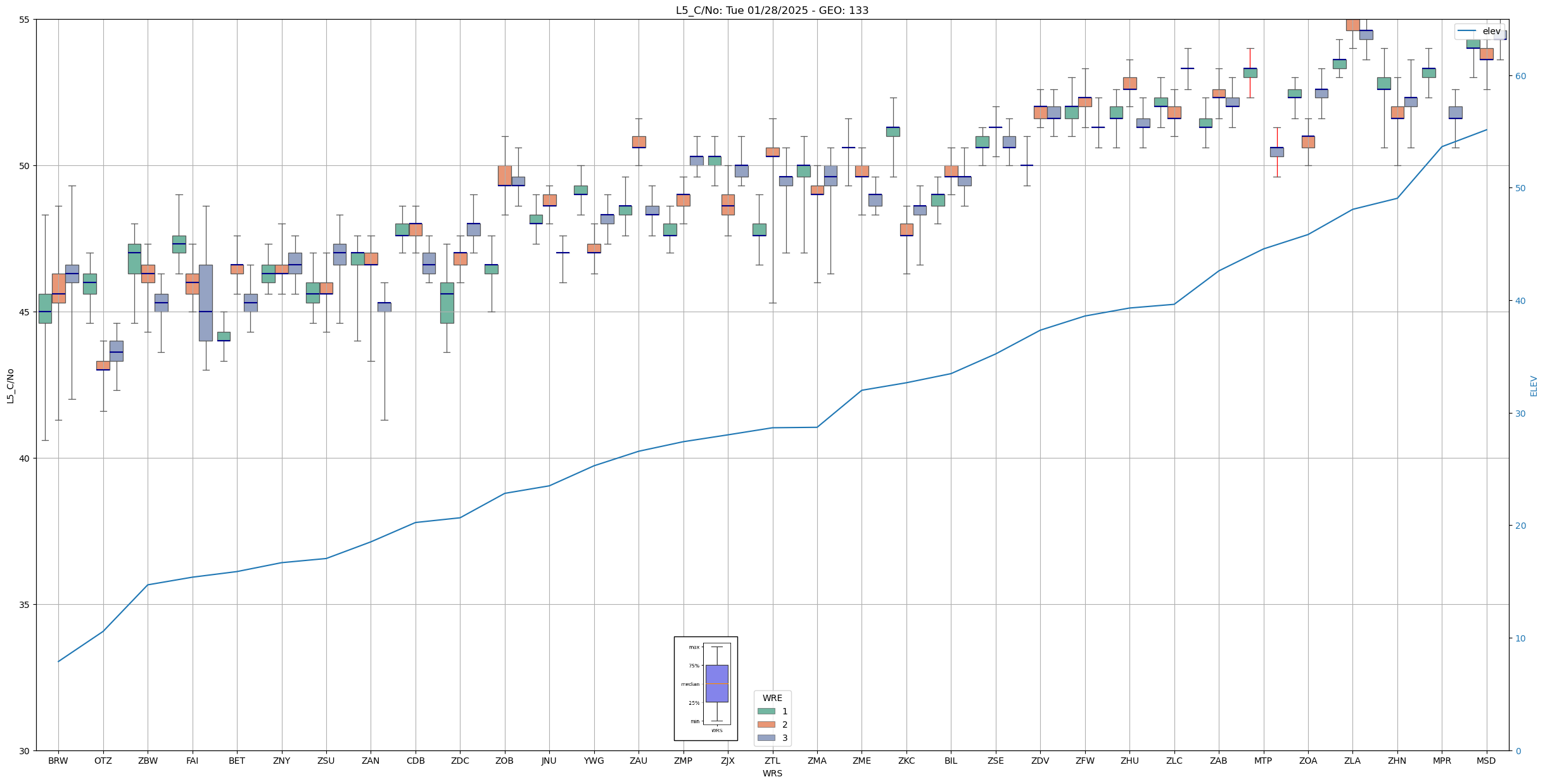Click the 55 tick on left axis
Viewport: 1545px width, 784px height.
[25, 20]
